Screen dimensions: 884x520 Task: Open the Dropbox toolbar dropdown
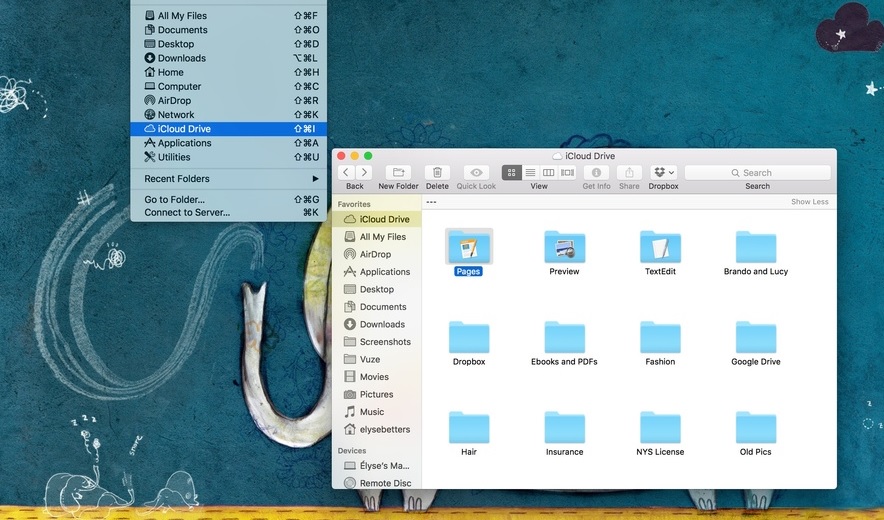click(x=664, y=173)
